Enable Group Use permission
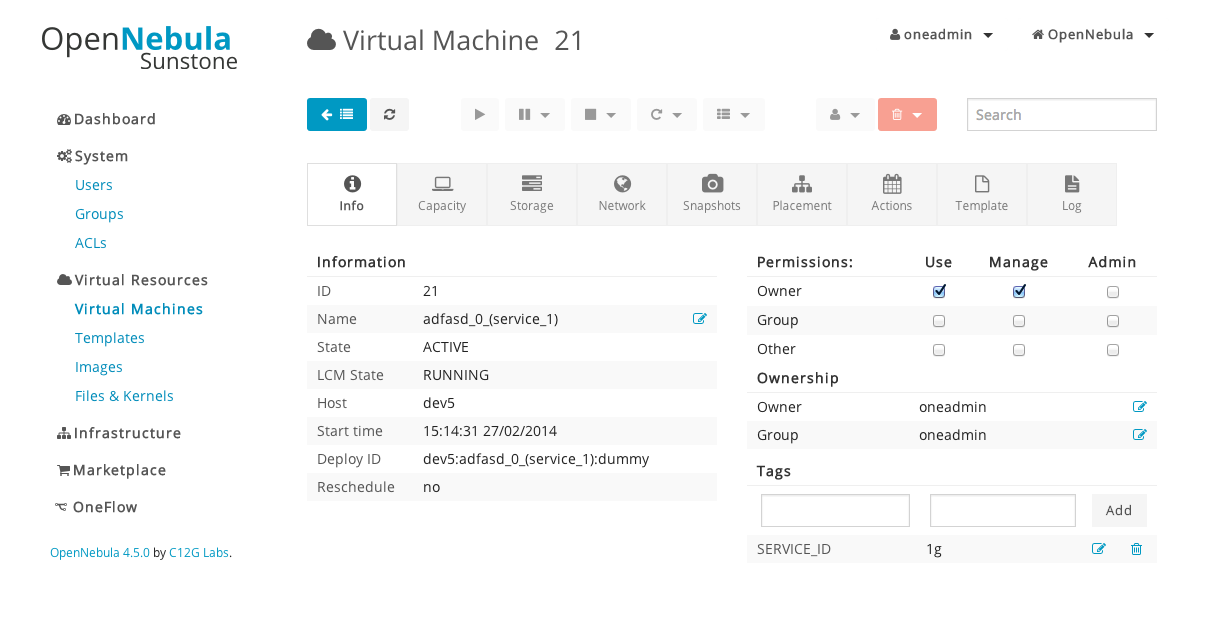 pyautogui.click(x=939, y=321)
